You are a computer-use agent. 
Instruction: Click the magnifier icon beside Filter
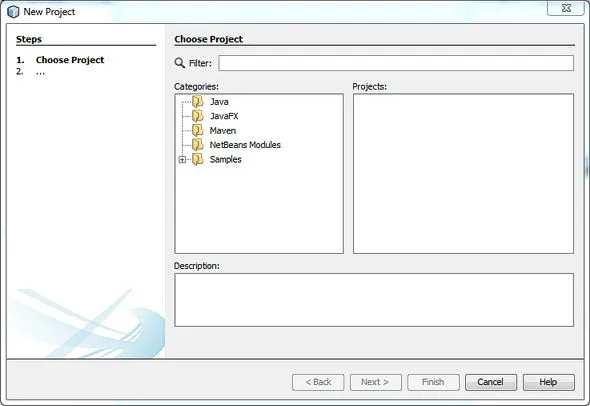click(x=179, y=63)
